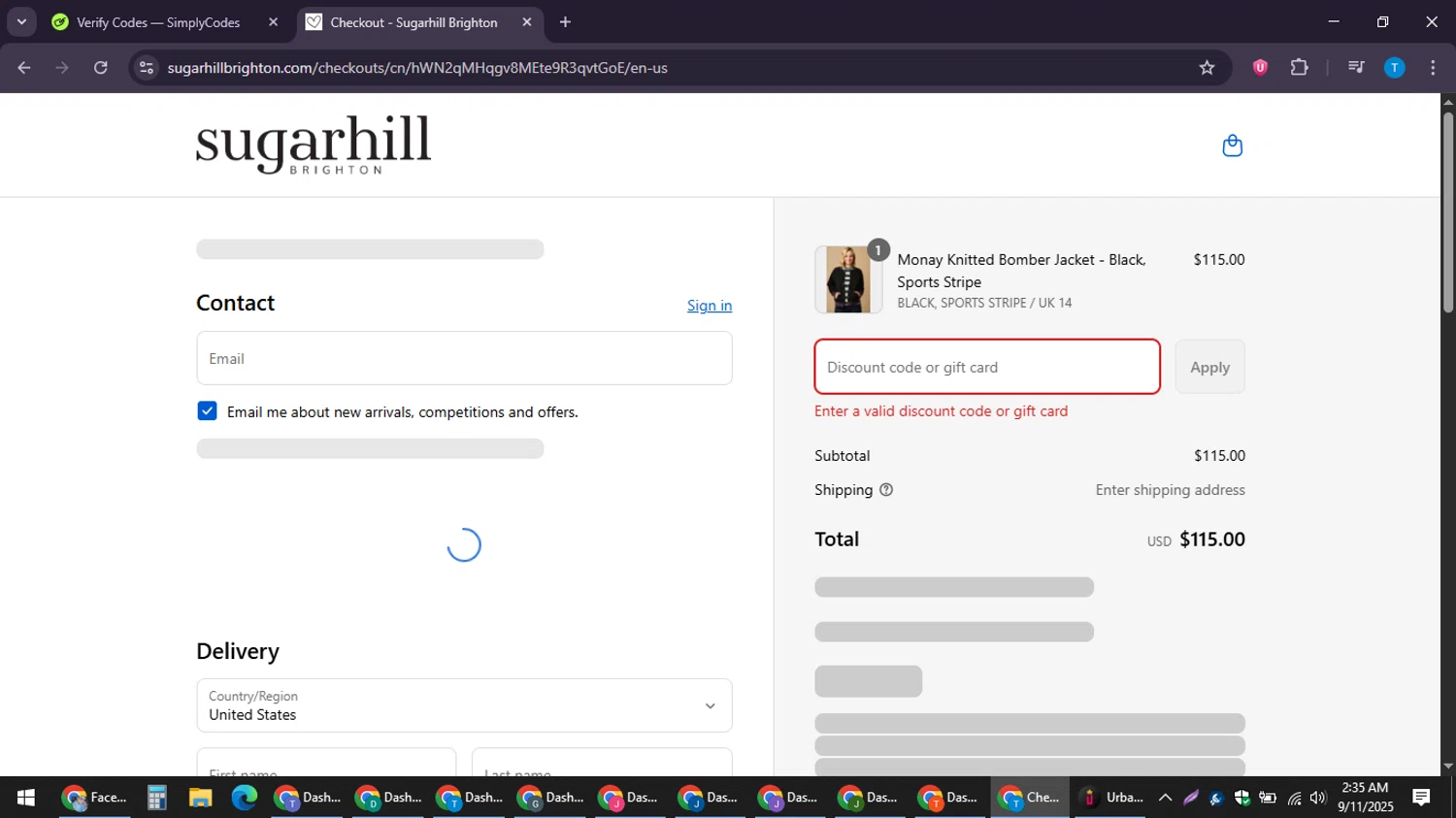The width and height of the screenshot is (1456, 818).
Task: Reload the checkout page
Action: (101, 68)
